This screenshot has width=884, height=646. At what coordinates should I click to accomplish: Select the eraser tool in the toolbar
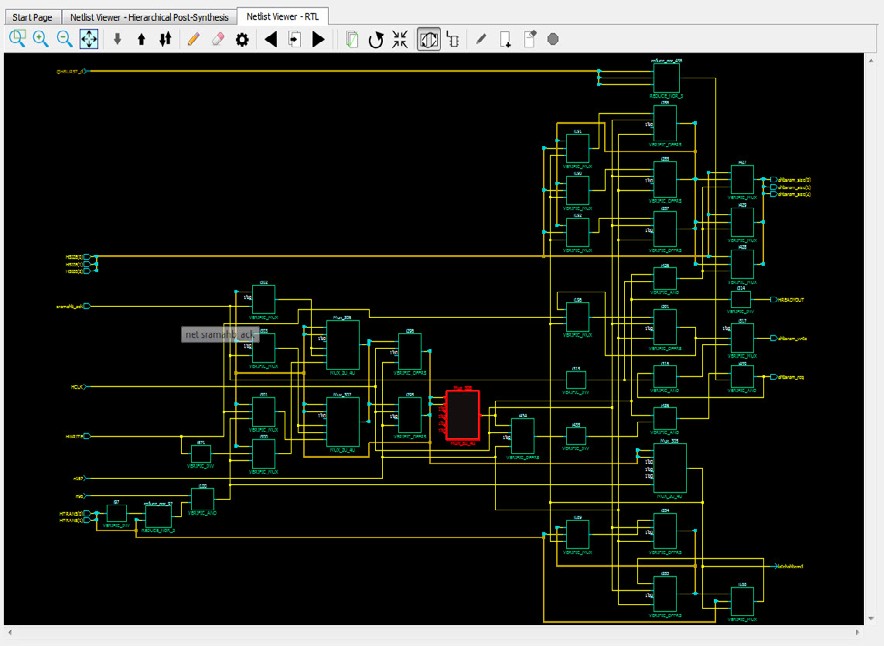click(x=217, y=39)
